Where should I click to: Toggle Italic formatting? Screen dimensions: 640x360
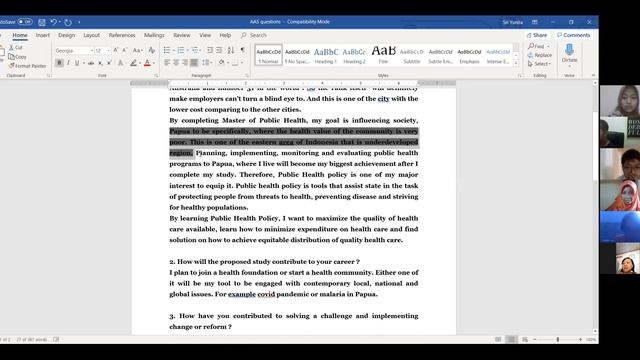(x=68, y=63)
